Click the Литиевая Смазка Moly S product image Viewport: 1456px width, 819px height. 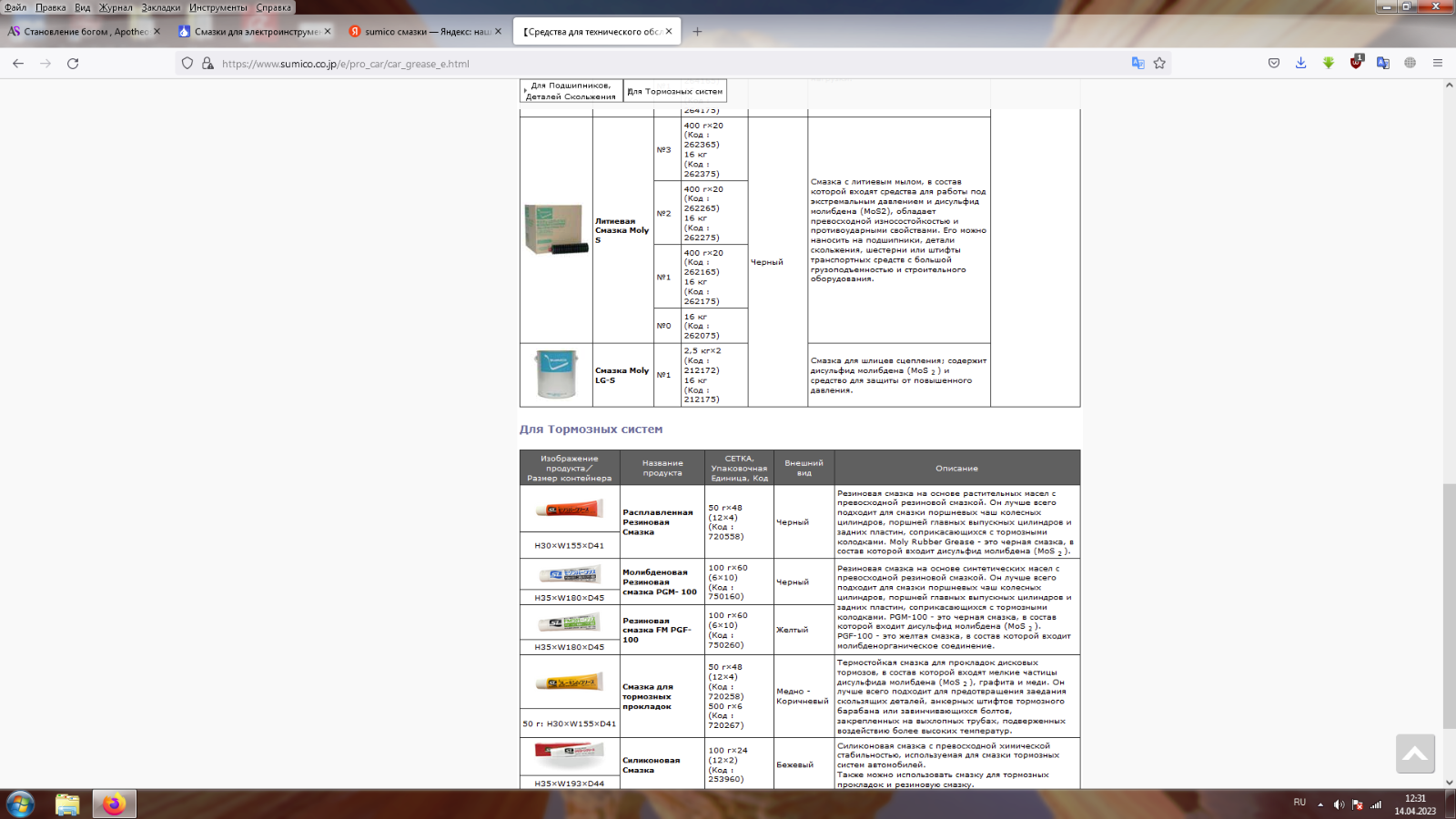click(x=556, y=229)
